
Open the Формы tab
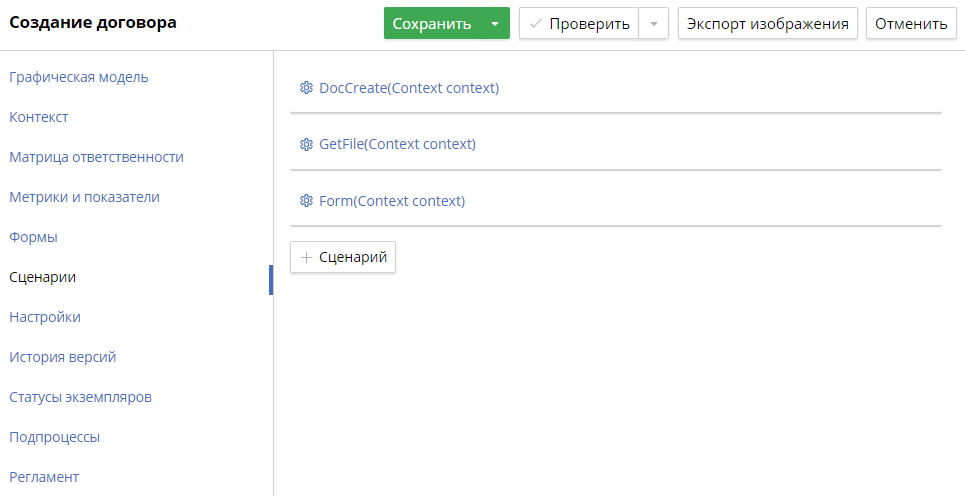click(33, 237)
